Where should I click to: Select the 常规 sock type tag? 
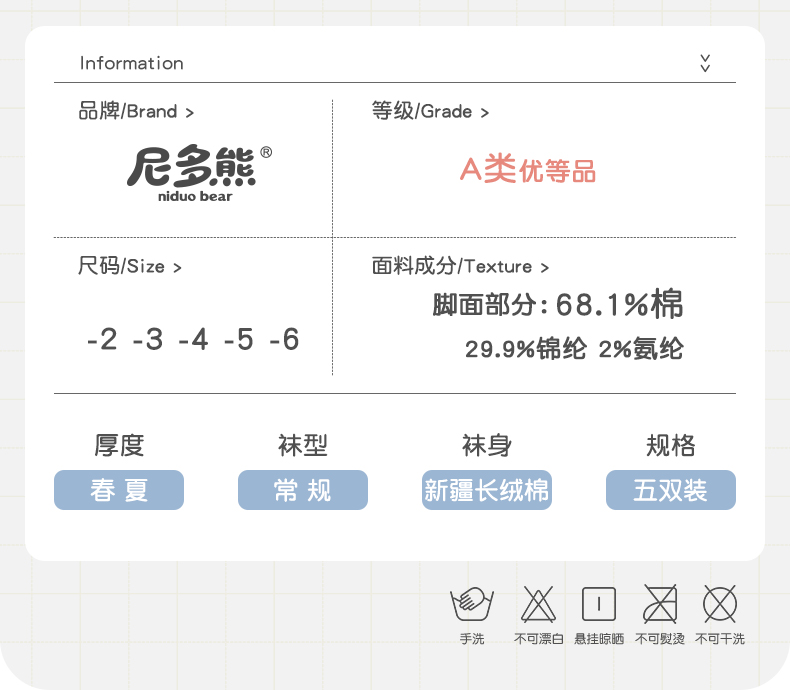(303, 490)
